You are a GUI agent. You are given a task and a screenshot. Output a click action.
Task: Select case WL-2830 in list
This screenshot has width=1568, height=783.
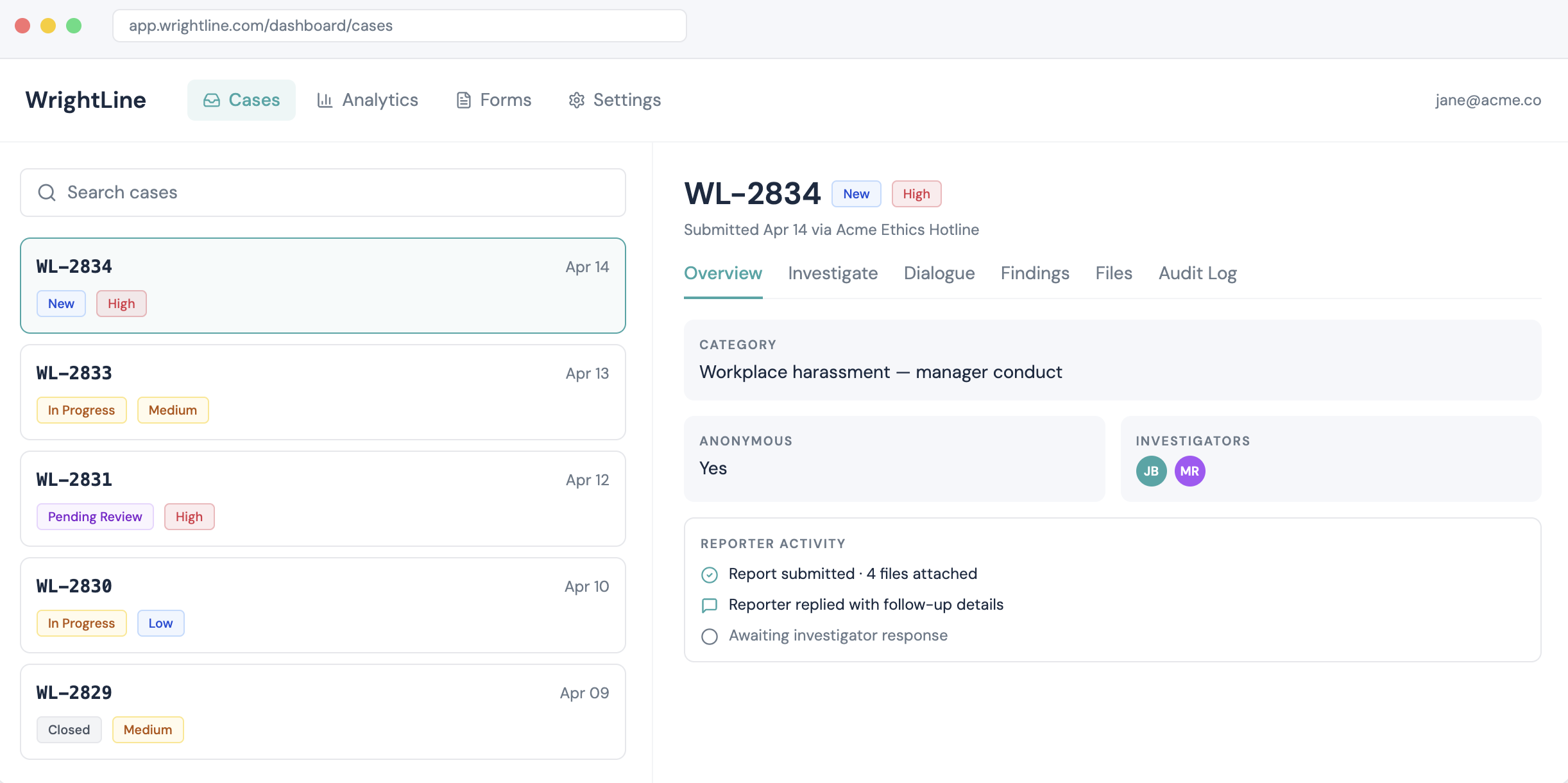click(x=323, y=605)
